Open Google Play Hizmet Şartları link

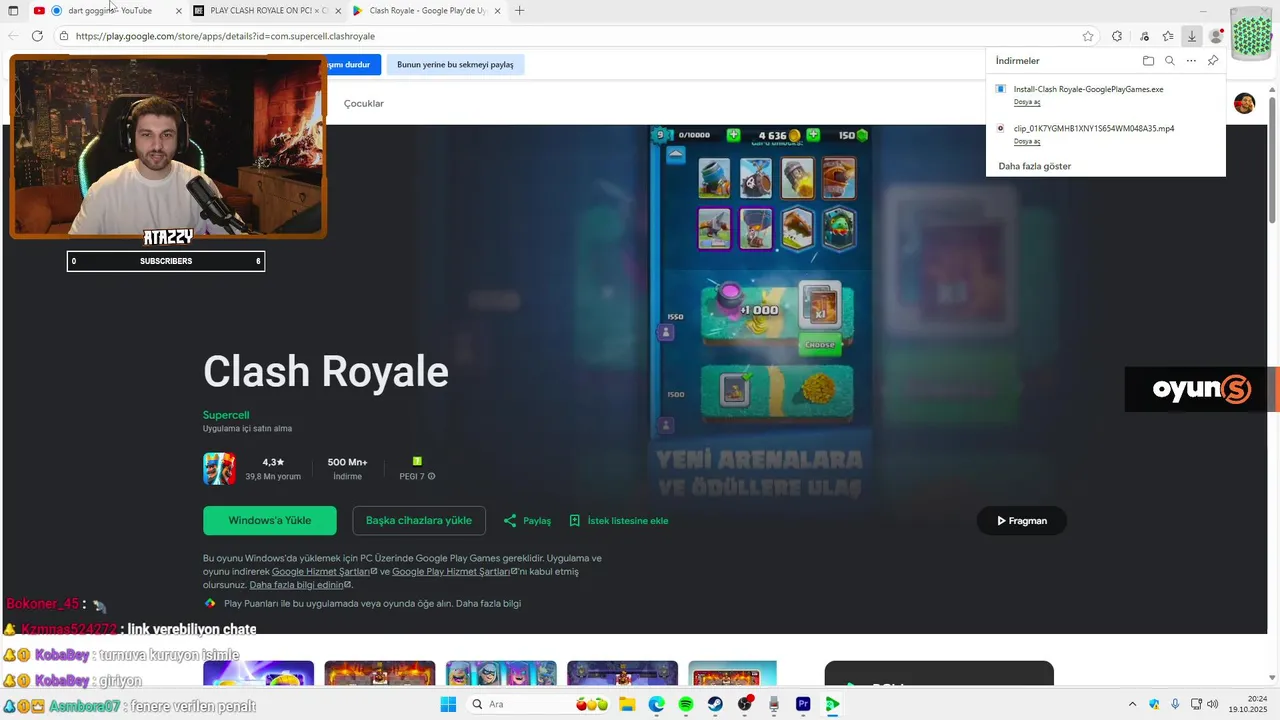click(454, 572)
